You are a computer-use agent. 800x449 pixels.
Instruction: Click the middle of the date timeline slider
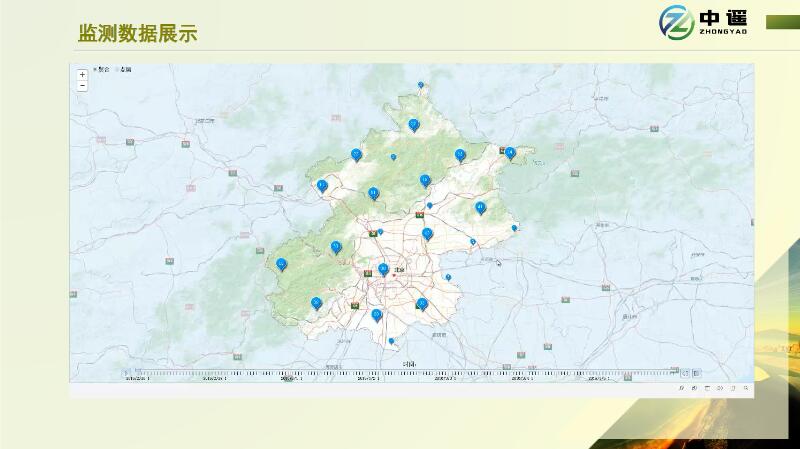[x=400, y=376]
